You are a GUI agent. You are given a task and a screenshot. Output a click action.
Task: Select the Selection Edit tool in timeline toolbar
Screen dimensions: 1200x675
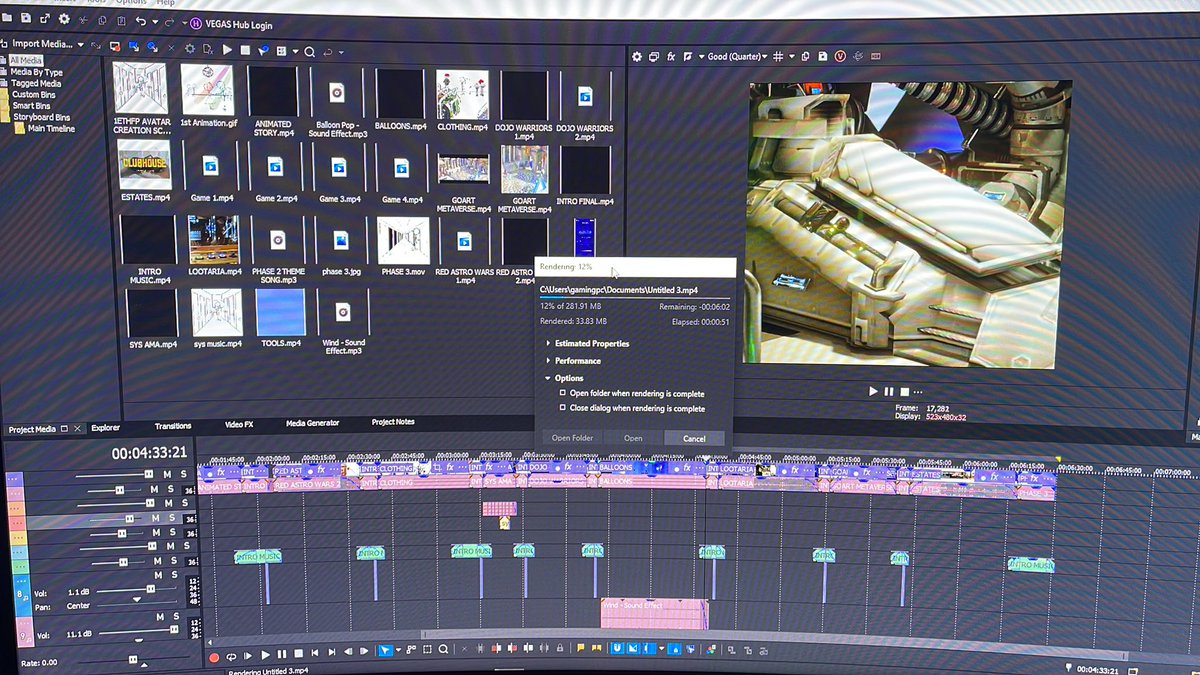point(427,649)
